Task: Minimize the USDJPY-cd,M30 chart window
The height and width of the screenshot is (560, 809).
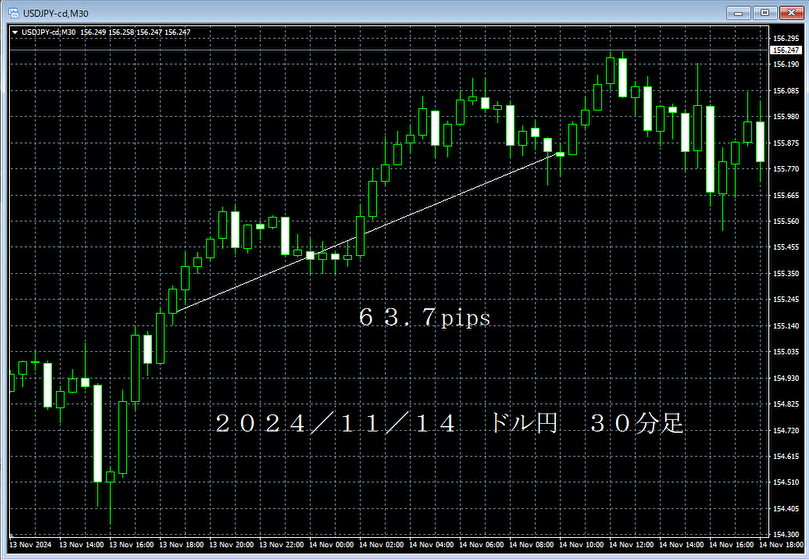Action: [x=738, y=12]
